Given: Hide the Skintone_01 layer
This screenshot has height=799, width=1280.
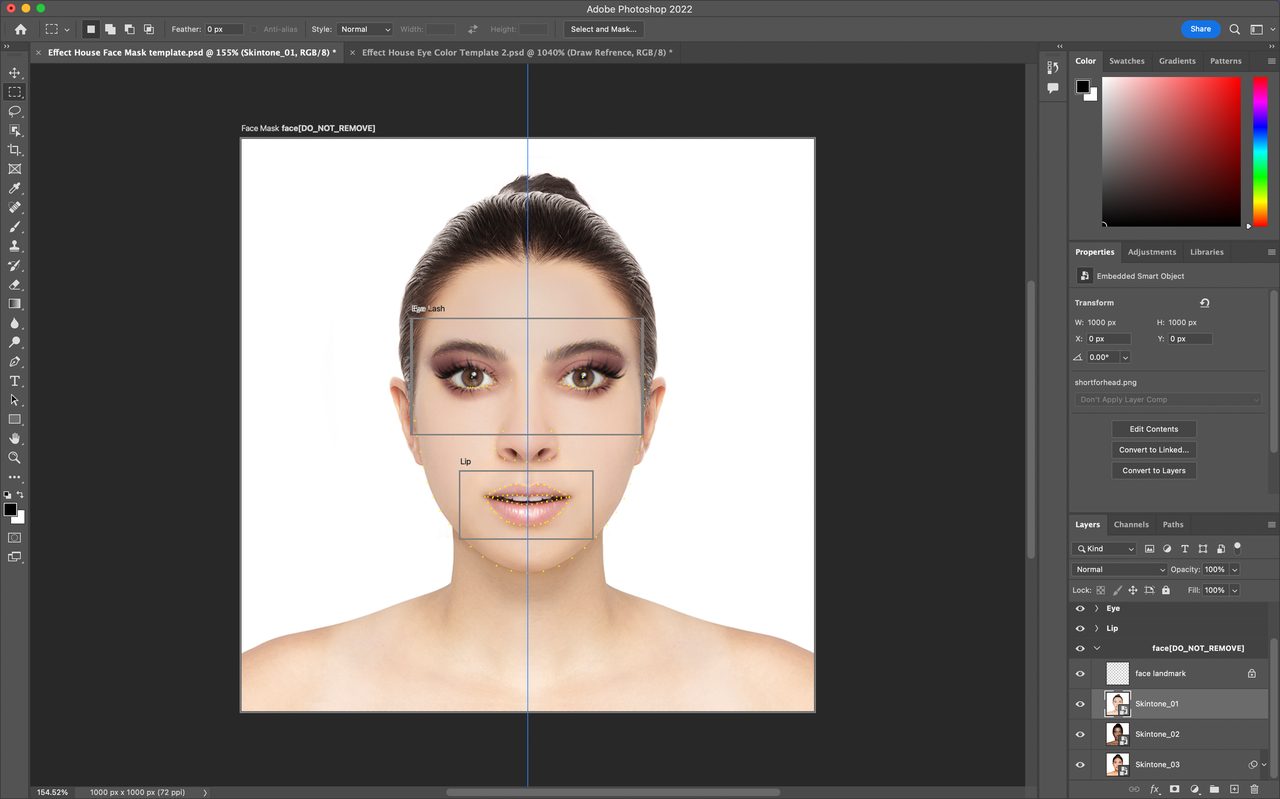Looking at the screenshot, I should click(x=1079, y=704).
